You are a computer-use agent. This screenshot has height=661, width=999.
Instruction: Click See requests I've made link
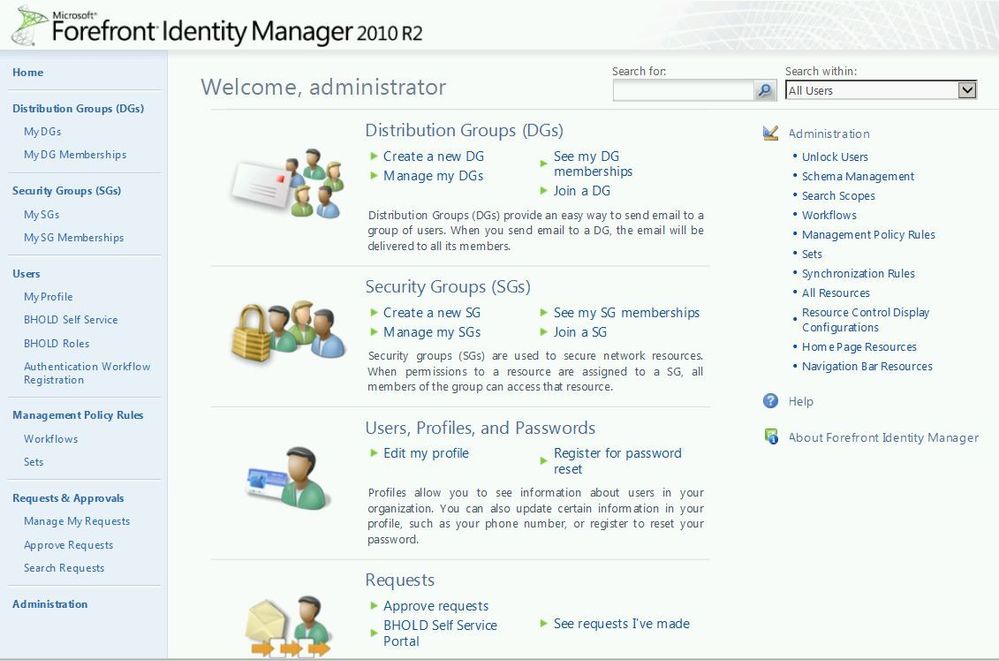click(622, 623)
